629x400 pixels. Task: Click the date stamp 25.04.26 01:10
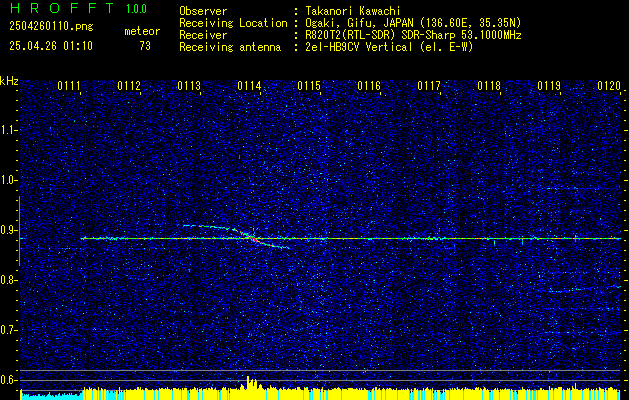pos(51,46)
